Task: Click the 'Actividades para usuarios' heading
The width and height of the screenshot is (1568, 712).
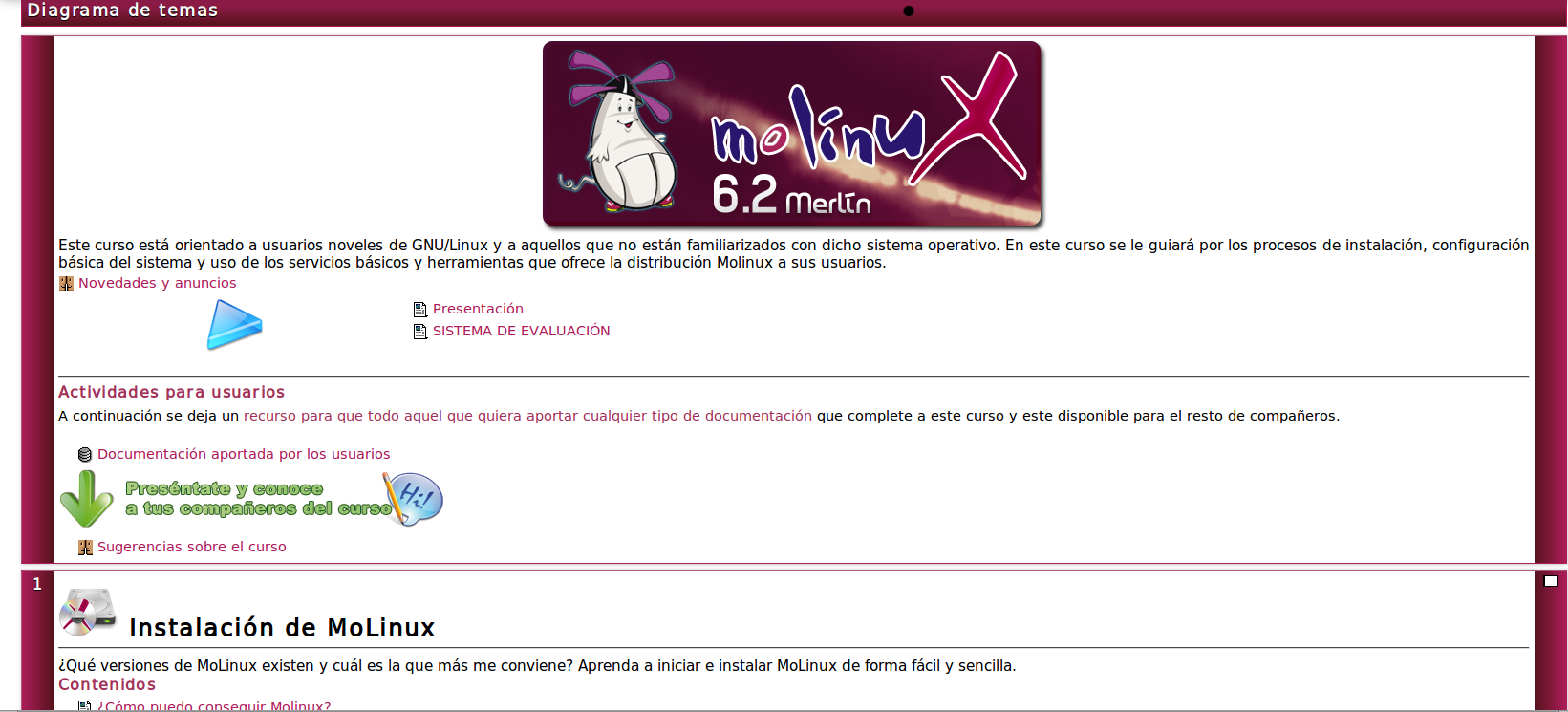Action: (x=171, y=392)
